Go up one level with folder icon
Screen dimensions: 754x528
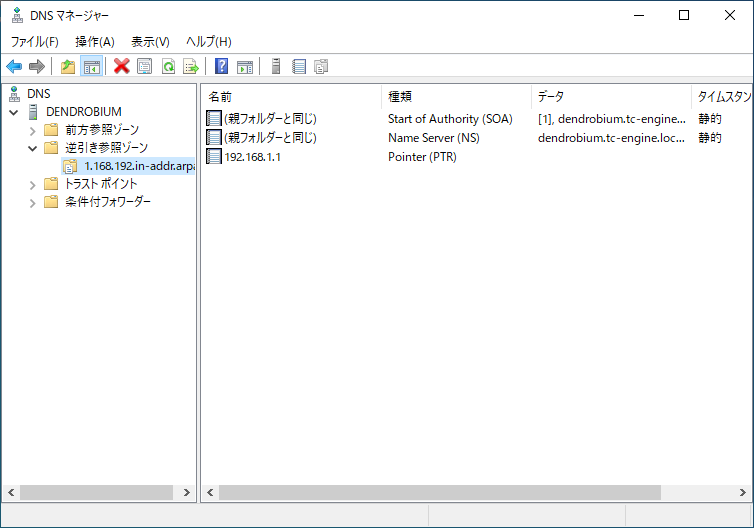pos(68,66)
